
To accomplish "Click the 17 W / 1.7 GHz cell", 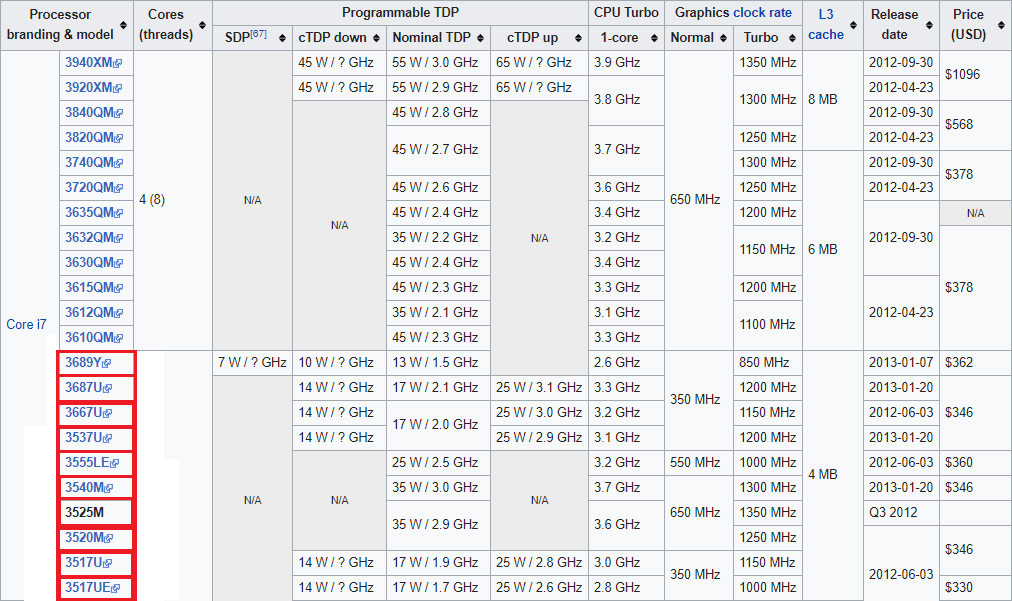I will (436, 587).
